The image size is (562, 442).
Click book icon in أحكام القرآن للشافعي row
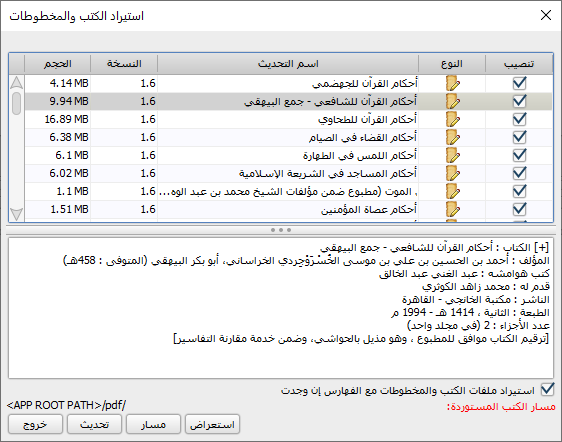point(453,101)
